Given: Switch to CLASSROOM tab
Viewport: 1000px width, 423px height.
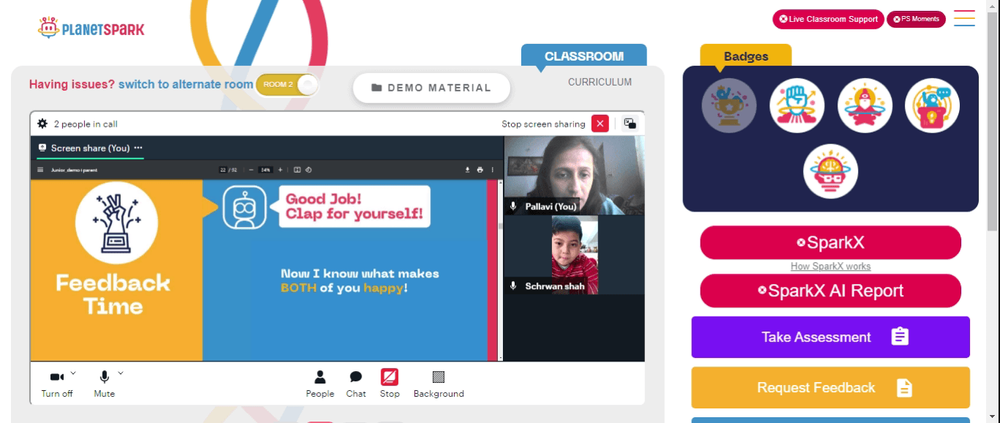Looking at the screenshot, I should coord(584,56).
